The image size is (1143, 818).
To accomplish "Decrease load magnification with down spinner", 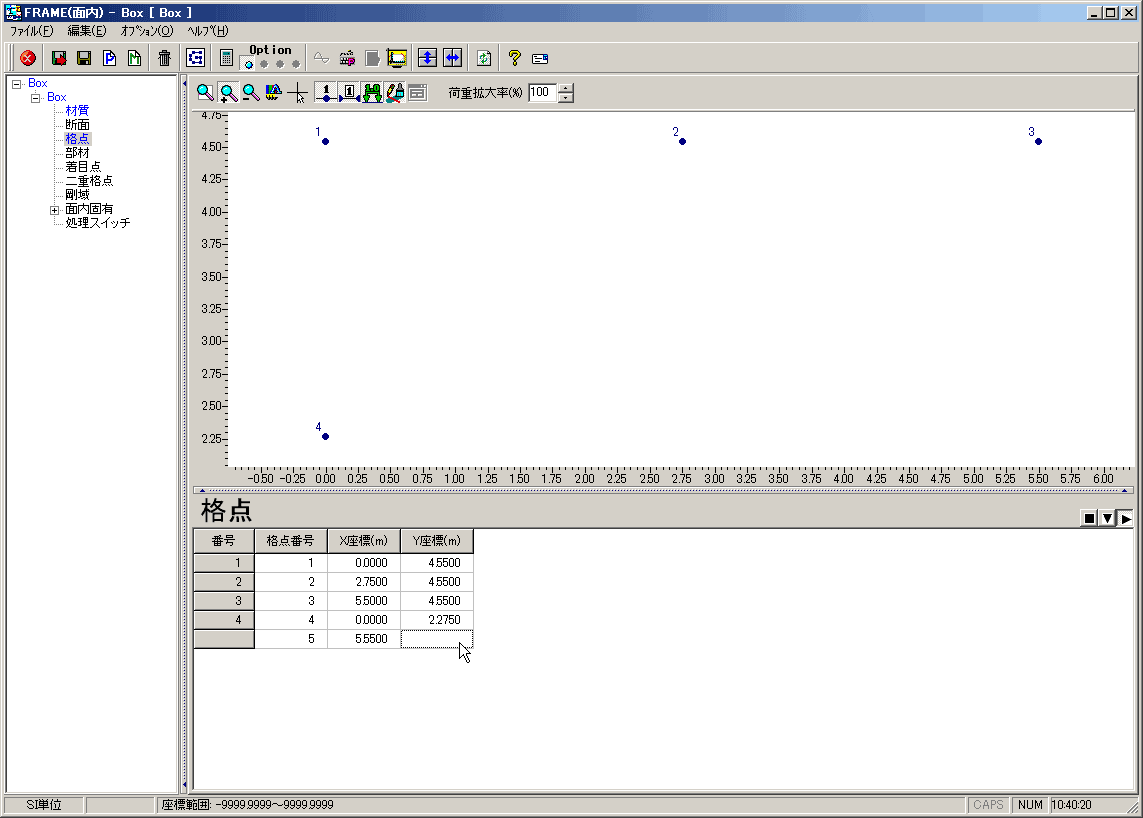I will click(x=566, y=98).
